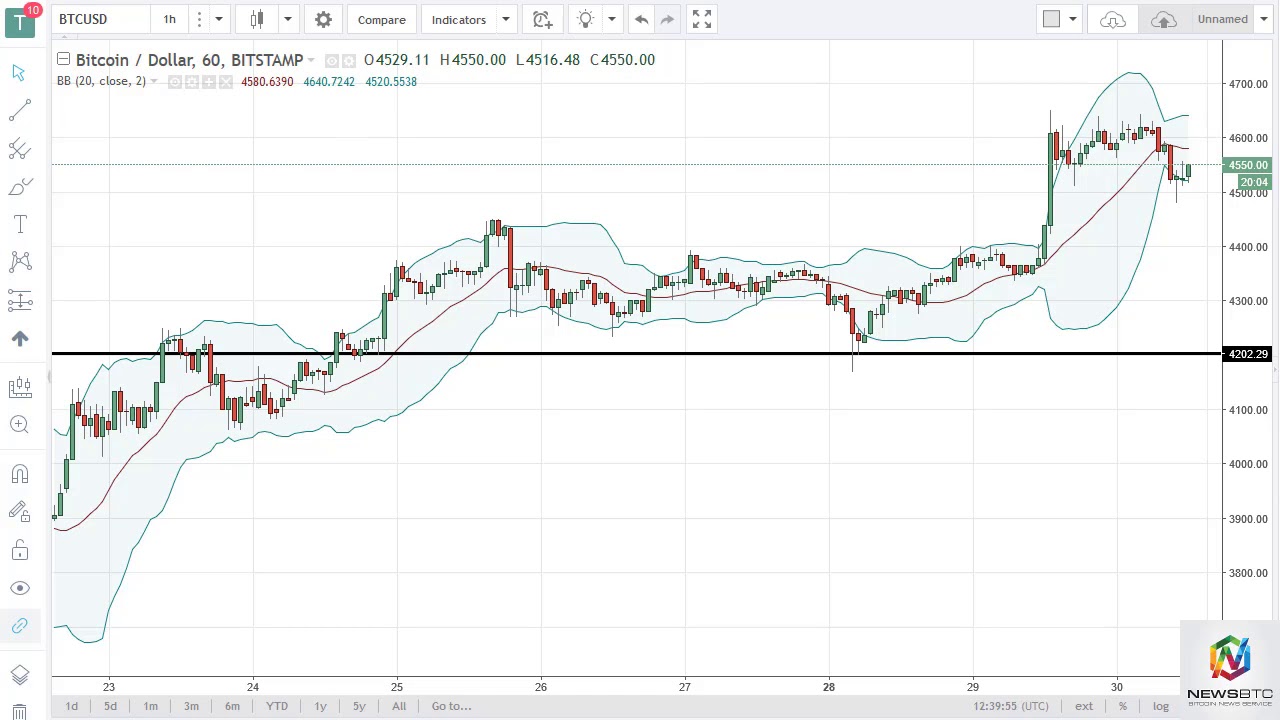Open the Bitcoin / Dollar title dropdown arrow

click(x=311, y=60)
